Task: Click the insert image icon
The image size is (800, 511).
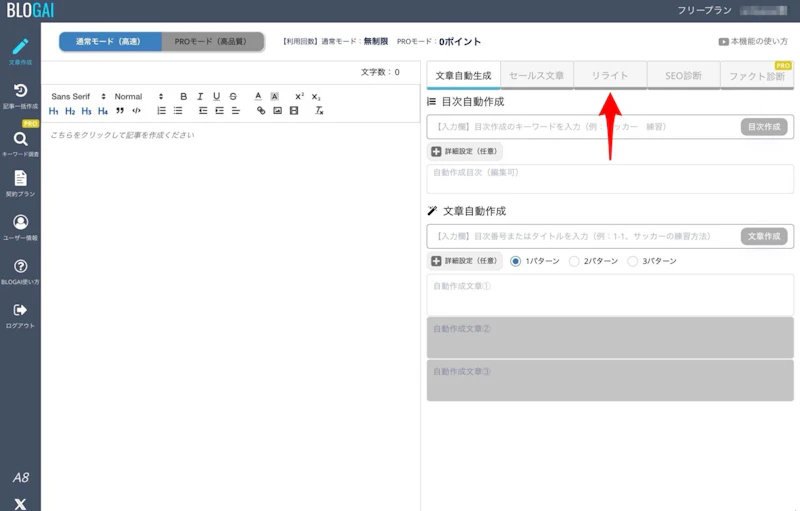Action: 277,111
